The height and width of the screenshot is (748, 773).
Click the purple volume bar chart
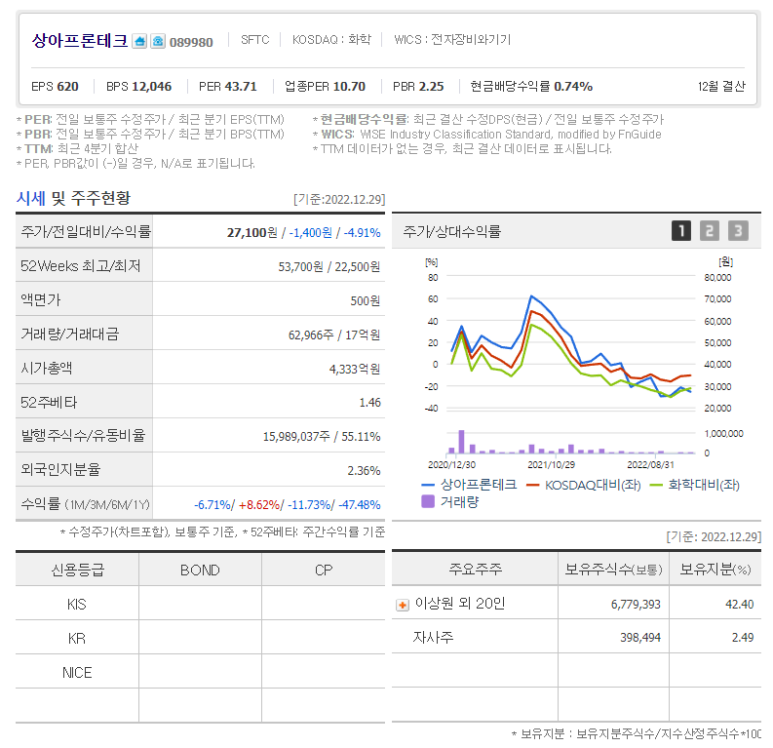click(x=571, y=444)
